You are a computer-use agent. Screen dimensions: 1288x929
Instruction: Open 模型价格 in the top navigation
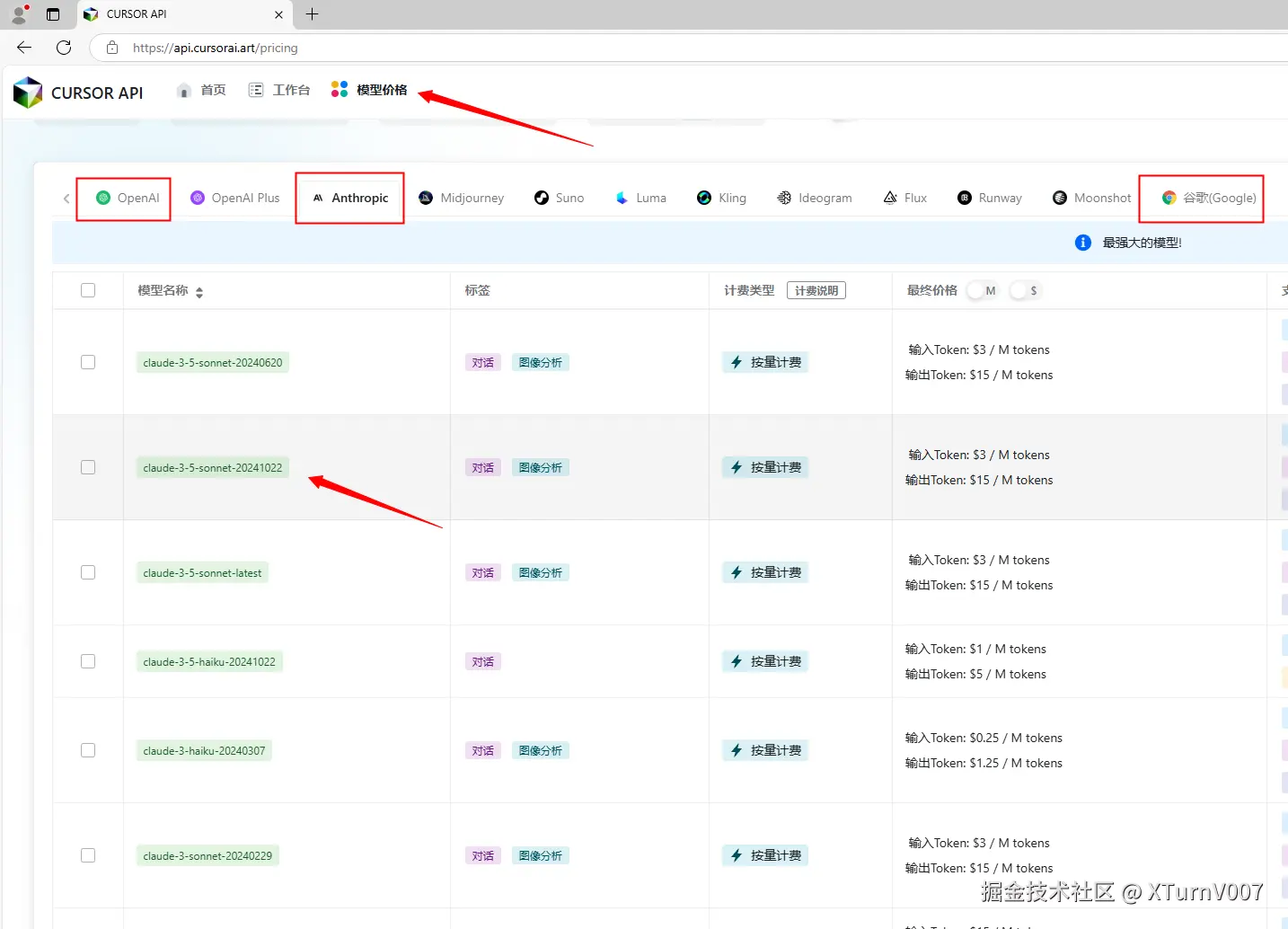point(369,90)
